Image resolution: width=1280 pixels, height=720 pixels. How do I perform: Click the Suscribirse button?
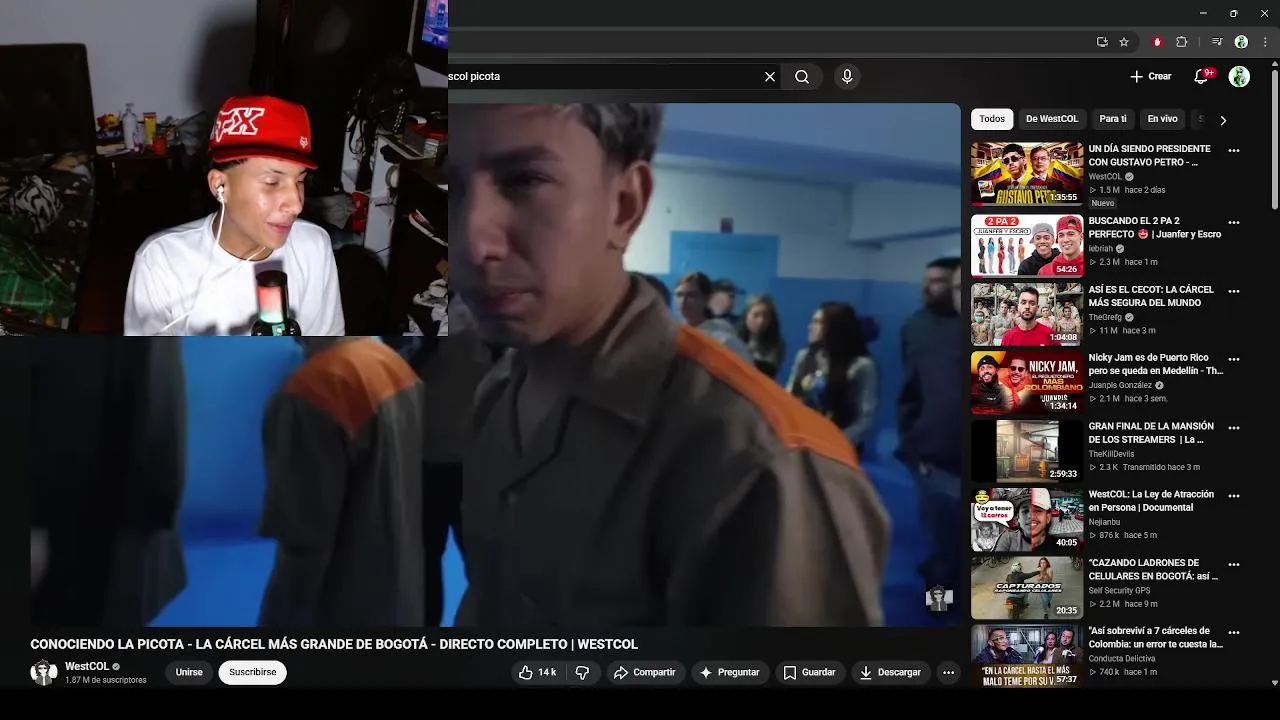(253, 673)
